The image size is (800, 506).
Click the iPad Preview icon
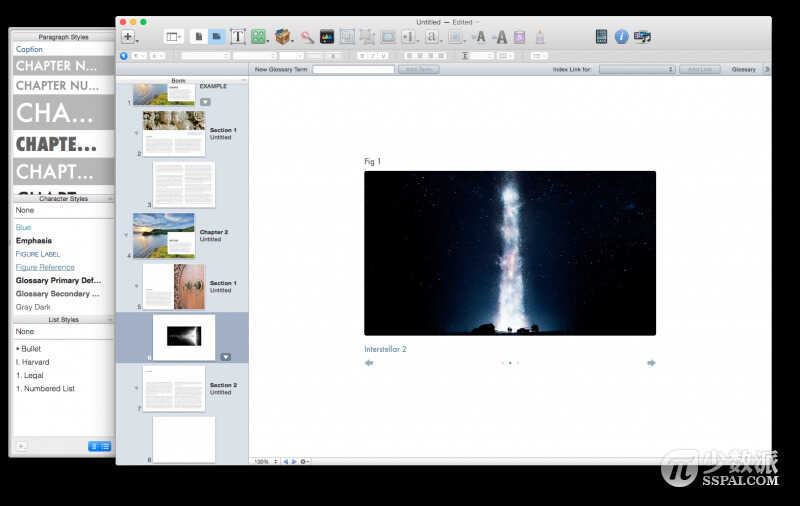(x=602, y=37)
